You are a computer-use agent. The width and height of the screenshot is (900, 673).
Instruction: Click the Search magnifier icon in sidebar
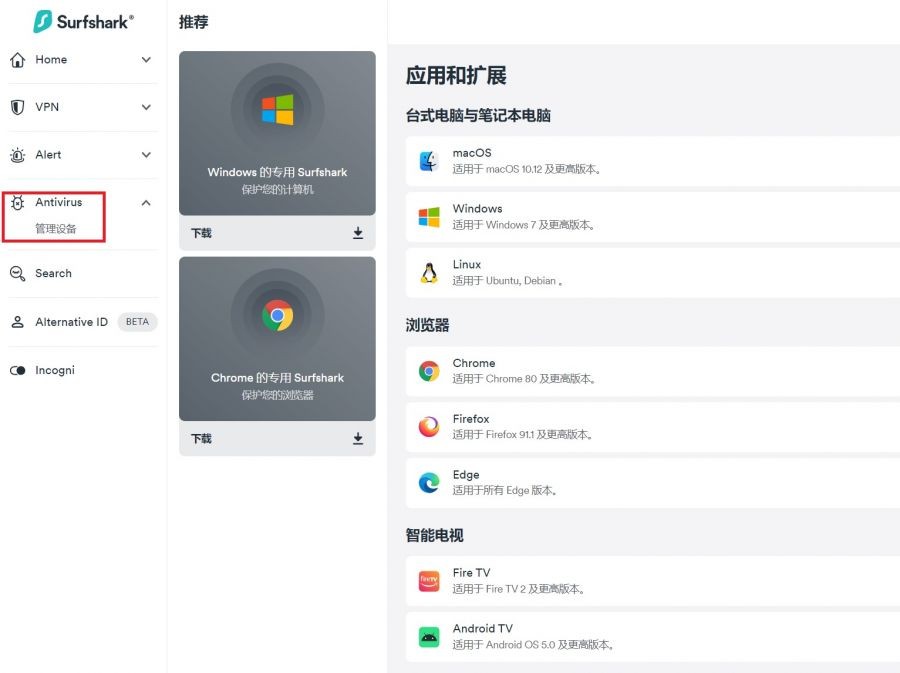point(17,273)
